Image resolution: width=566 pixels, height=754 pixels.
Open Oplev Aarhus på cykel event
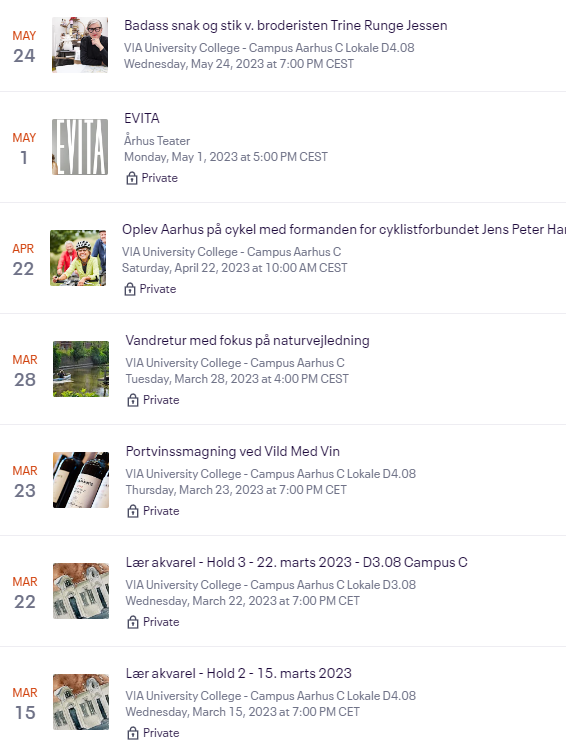click(x=344, y=229)
